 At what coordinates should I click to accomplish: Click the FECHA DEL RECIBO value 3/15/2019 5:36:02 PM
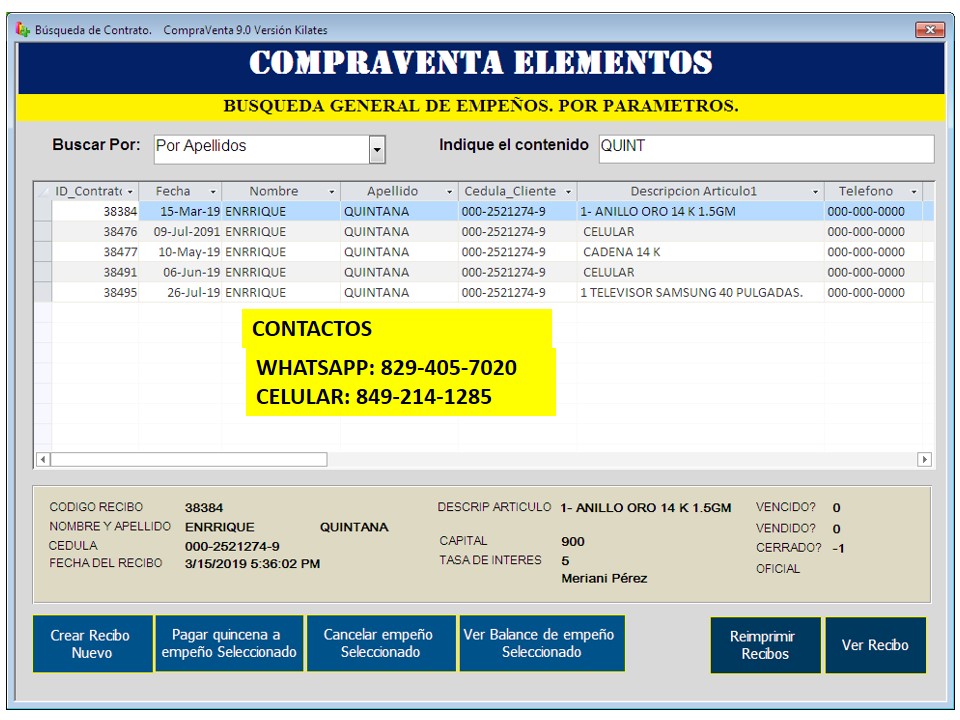point(252,563)
